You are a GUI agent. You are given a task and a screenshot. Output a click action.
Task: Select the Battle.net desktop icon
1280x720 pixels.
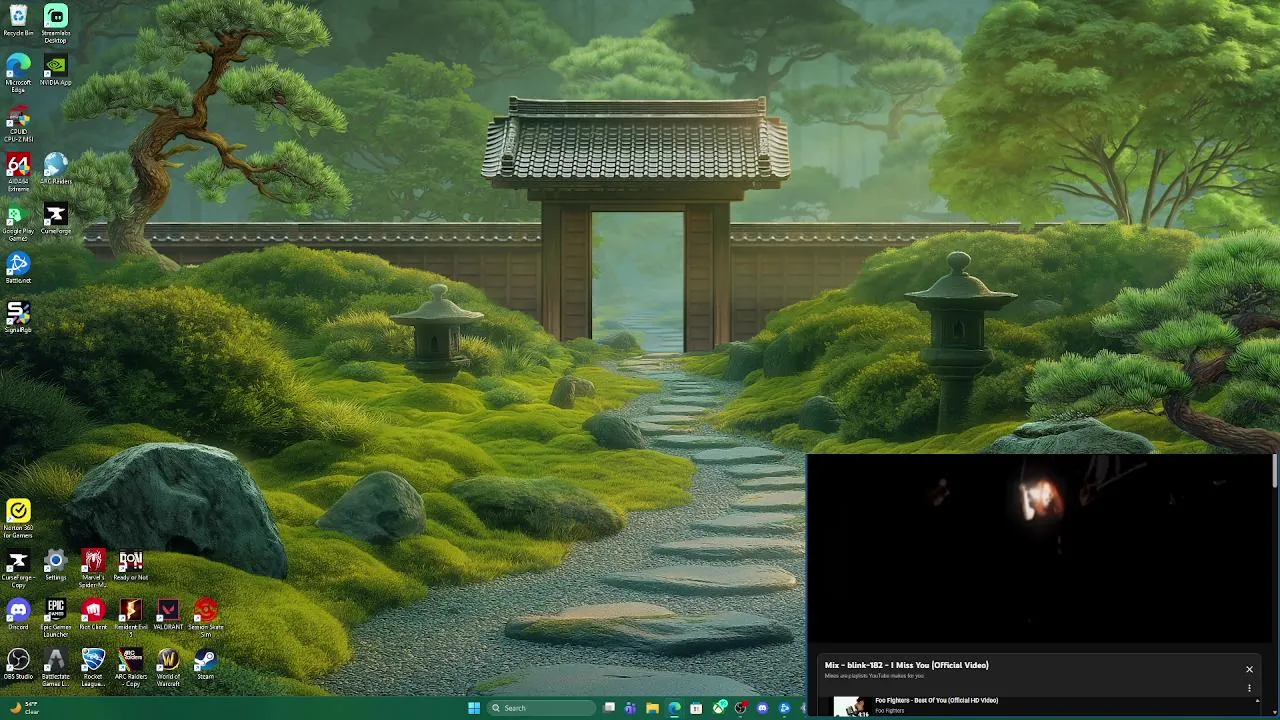coord(18,267)
